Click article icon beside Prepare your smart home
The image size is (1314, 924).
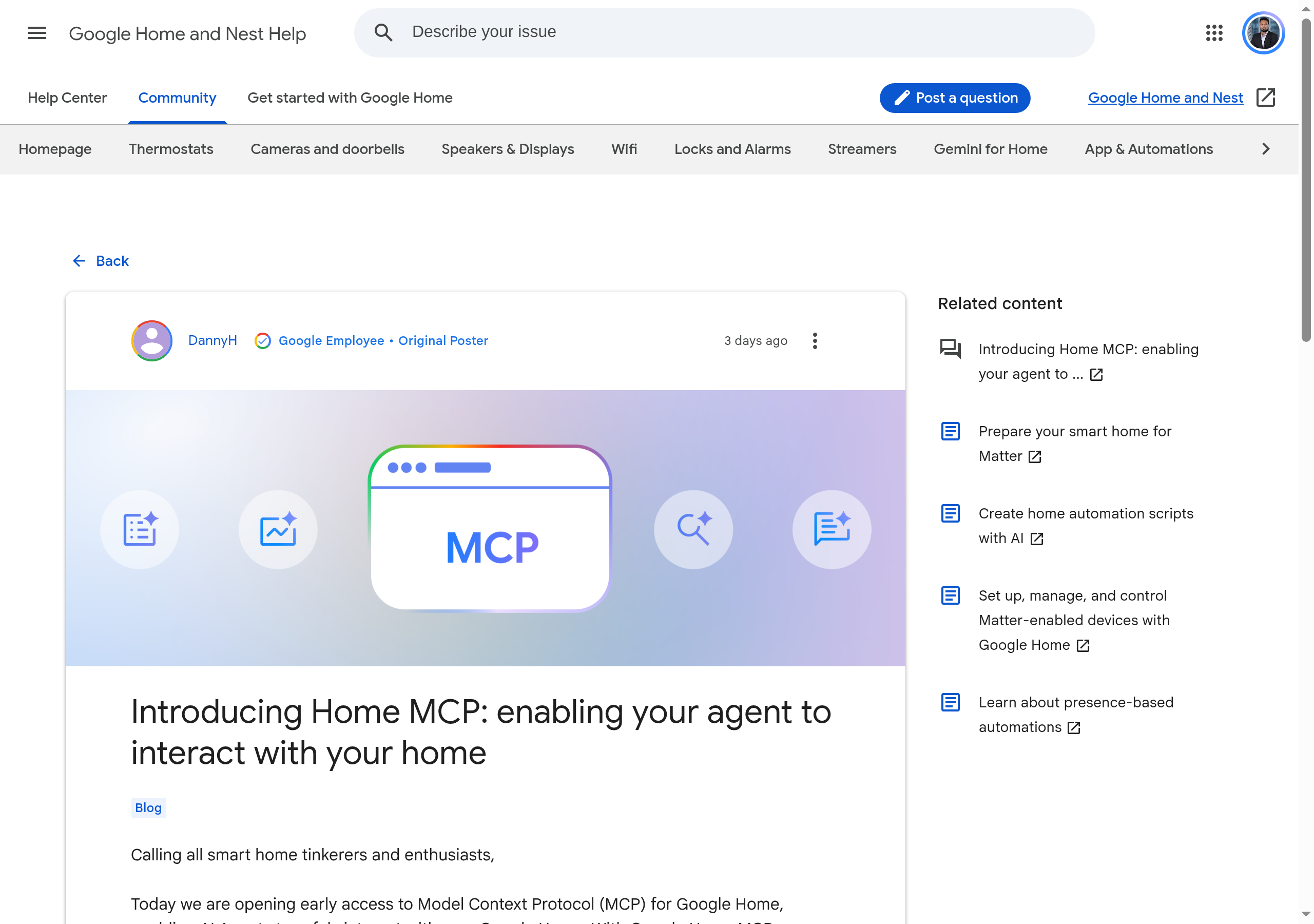coord(951,431)
